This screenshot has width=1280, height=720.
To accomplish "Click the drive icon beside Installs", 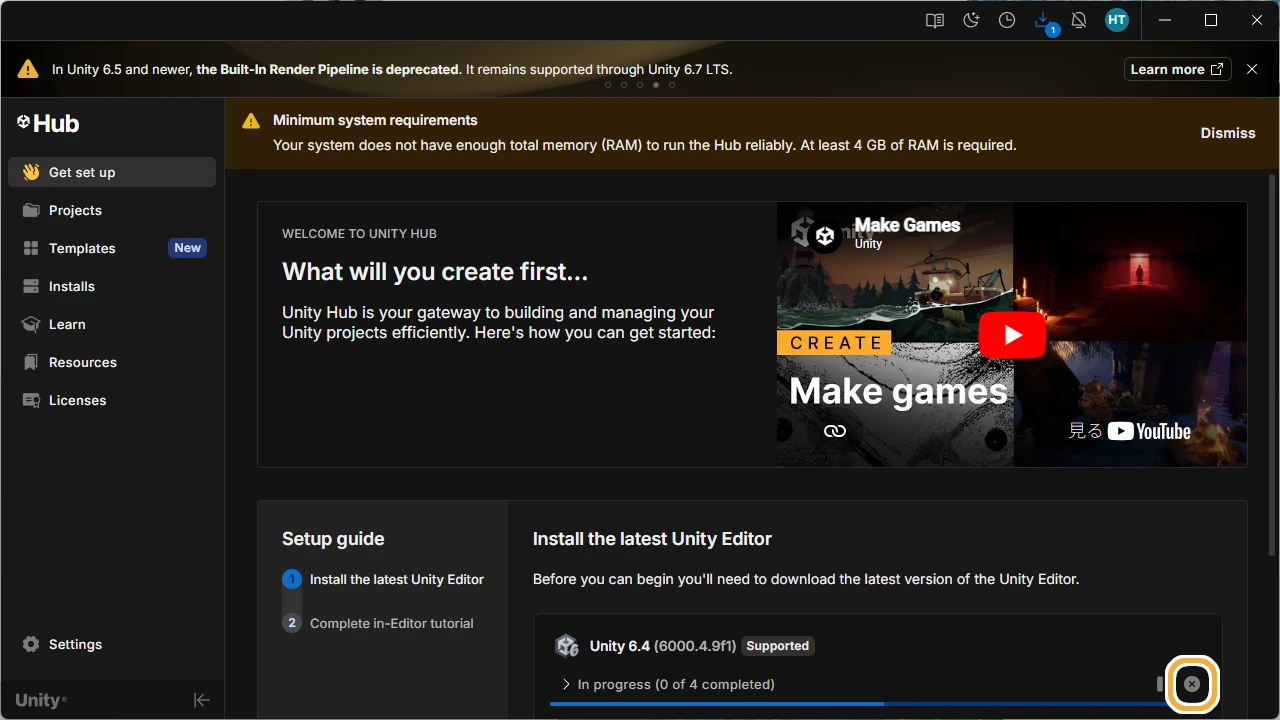I will 31,286.
